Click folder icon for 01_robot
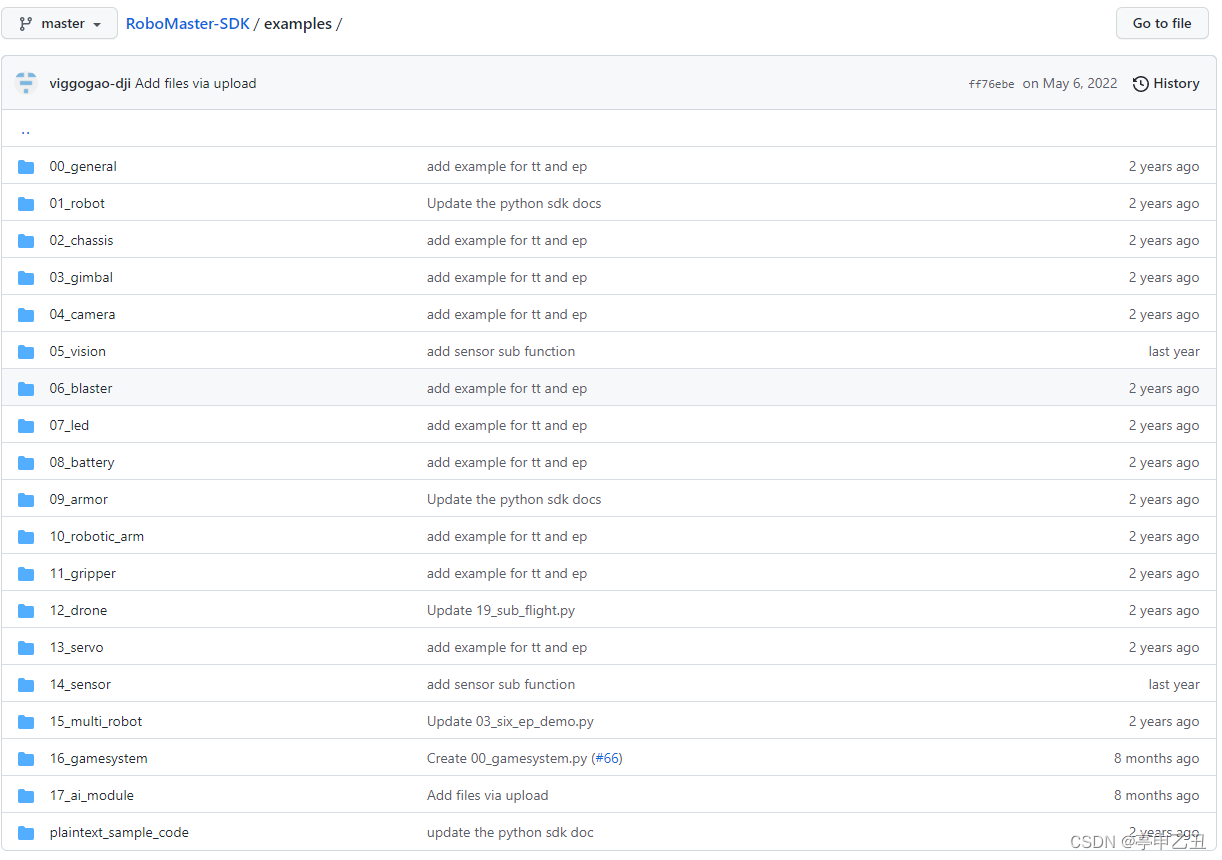The height and width of the screenshot is (860, 1222). point(26,204)
